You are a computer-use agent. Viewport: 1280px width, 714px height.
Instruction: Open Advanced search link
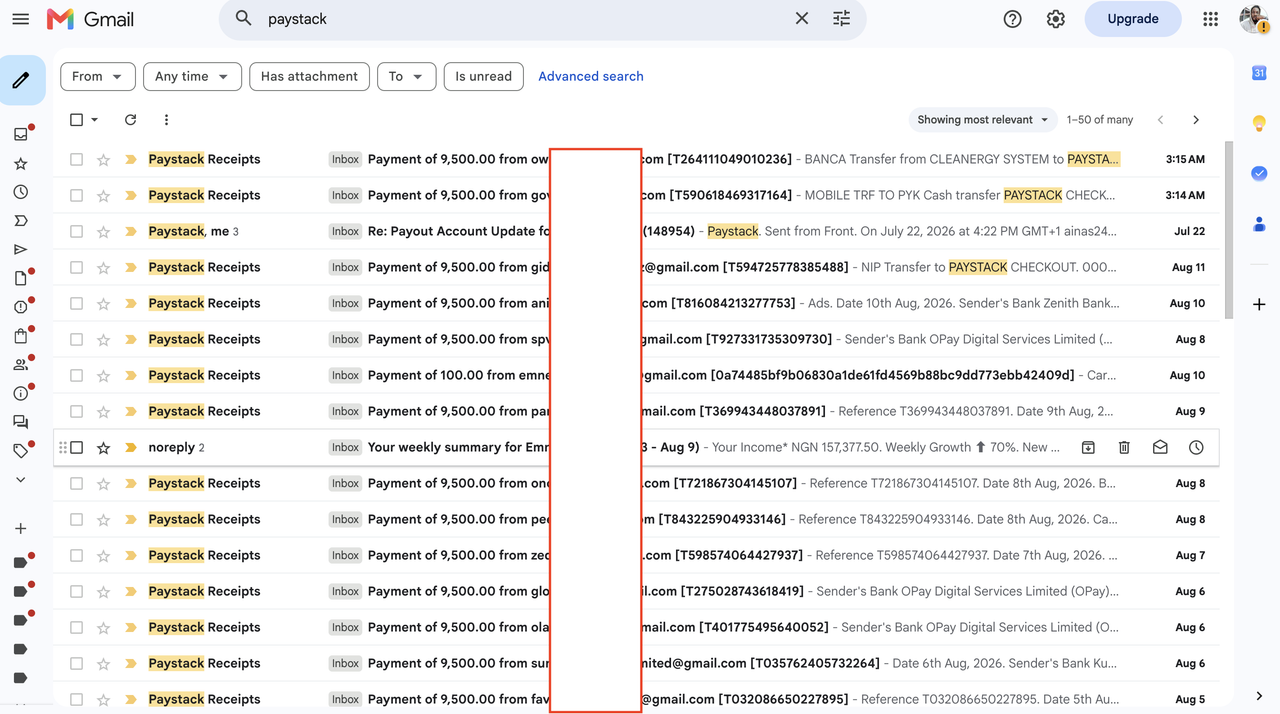591,76
